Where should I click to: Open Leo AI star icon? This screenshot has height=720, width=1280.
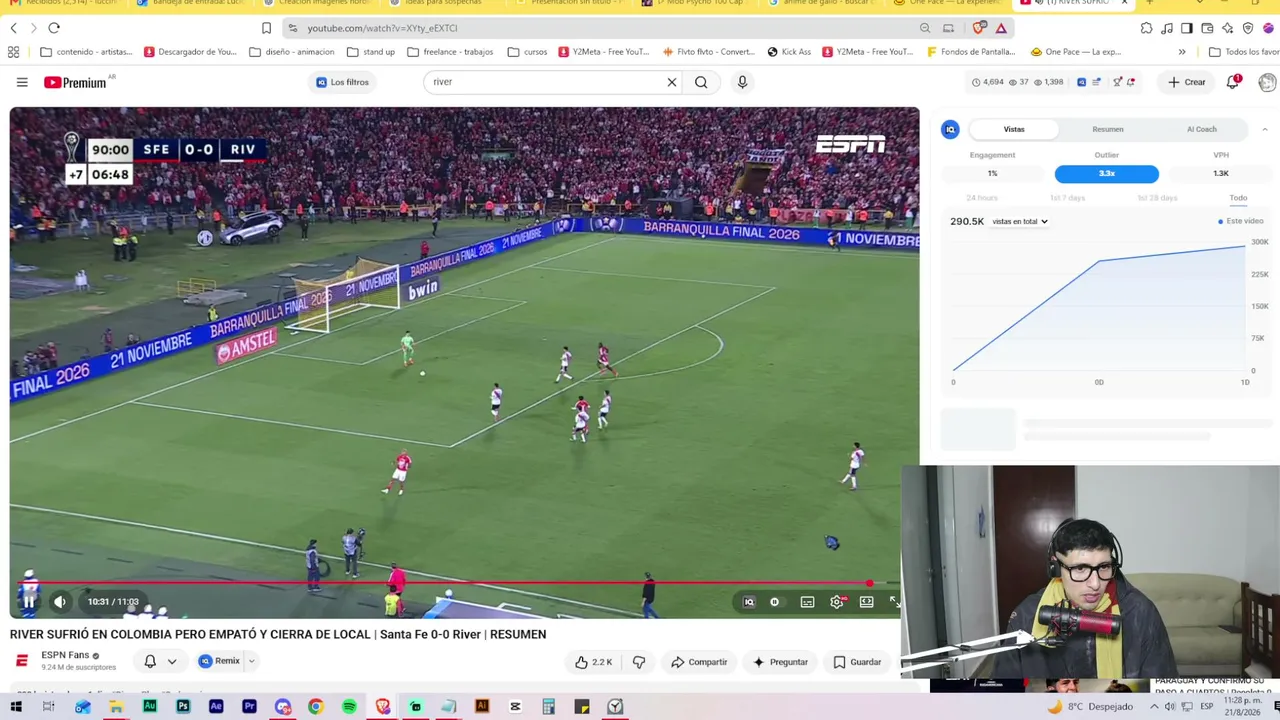[1227, 28]
